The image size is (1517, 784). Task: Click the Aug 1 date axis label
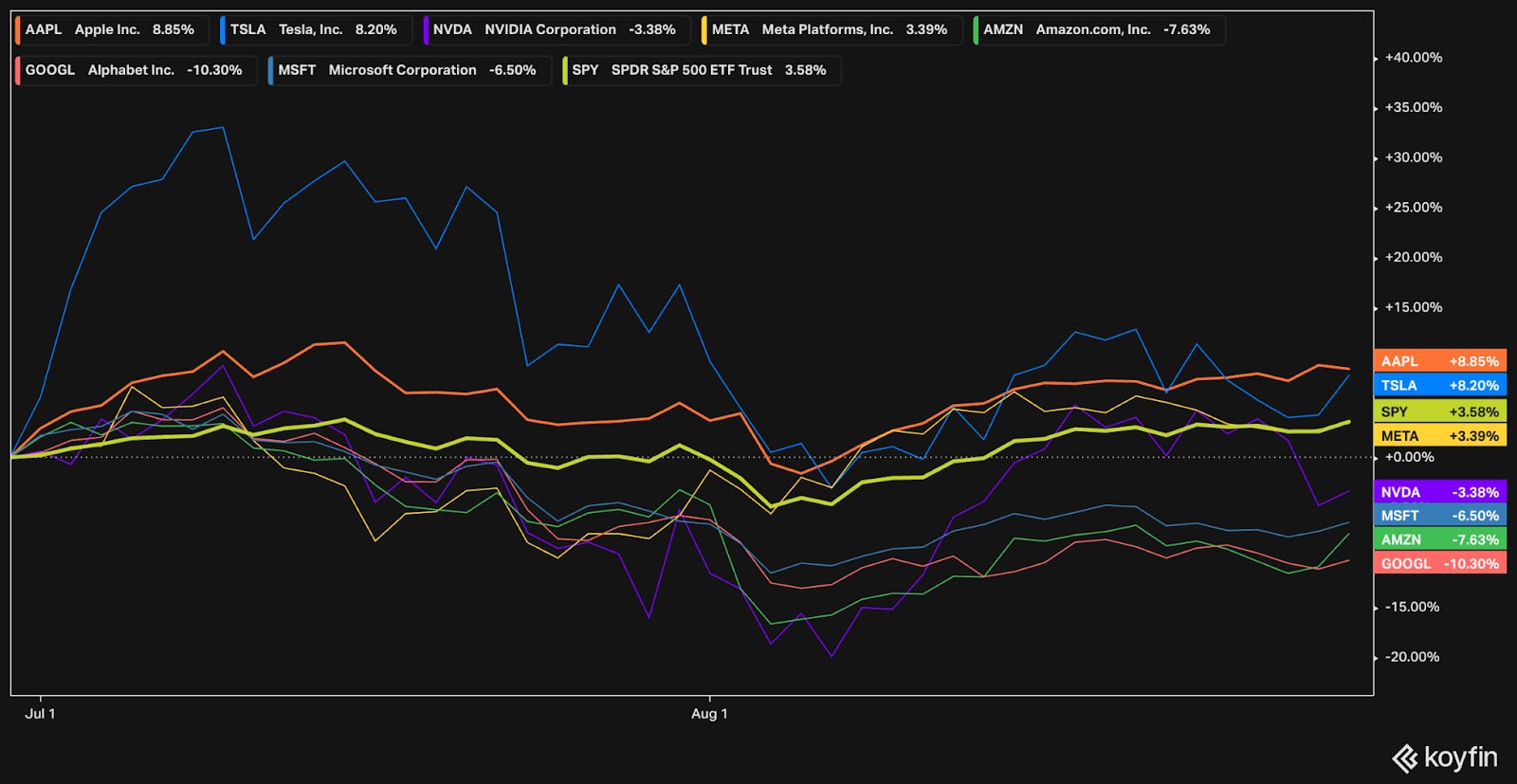pos(709,714)
